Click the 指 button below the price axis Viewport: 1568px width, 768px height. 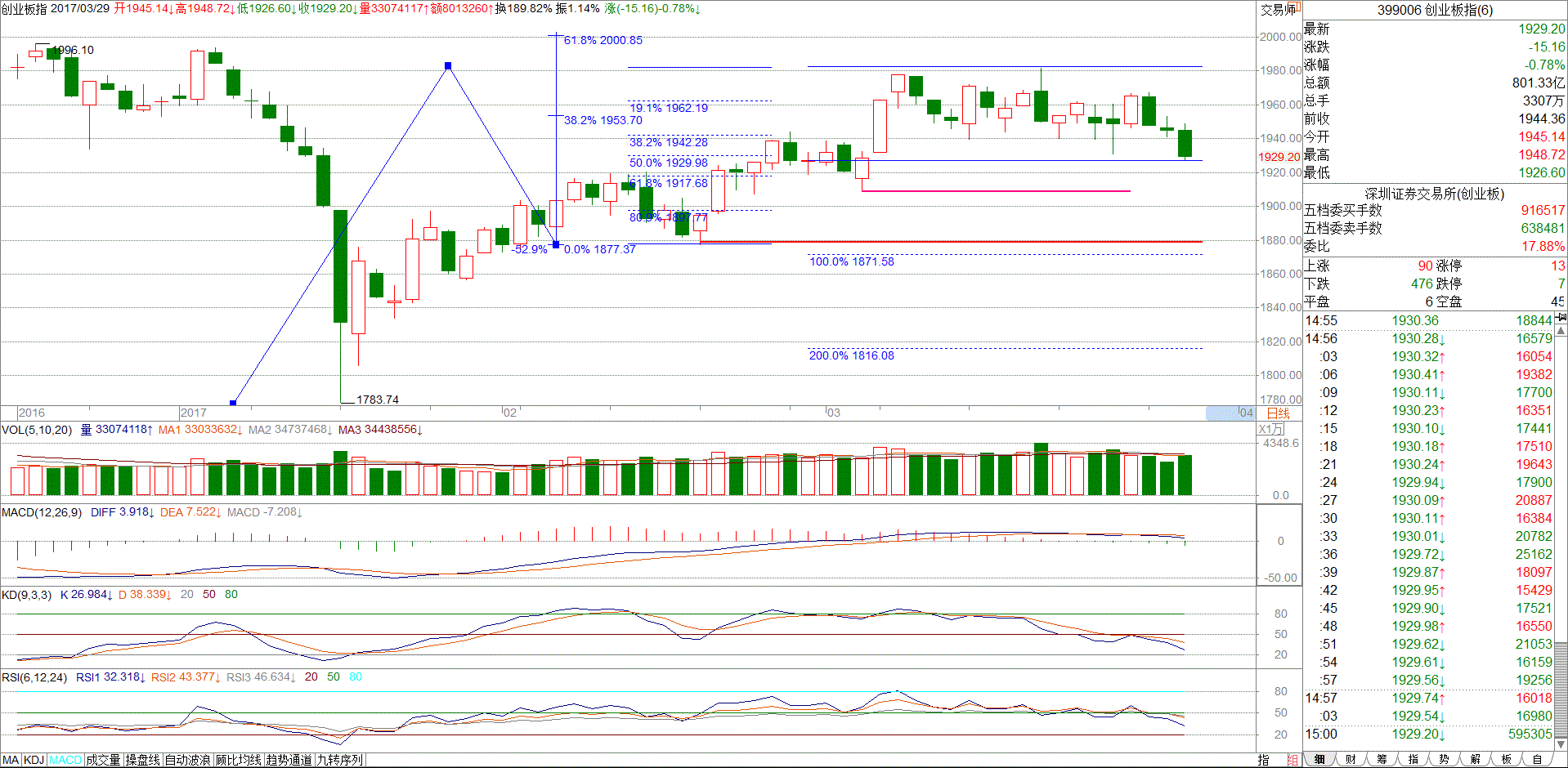click(1263, 760)
